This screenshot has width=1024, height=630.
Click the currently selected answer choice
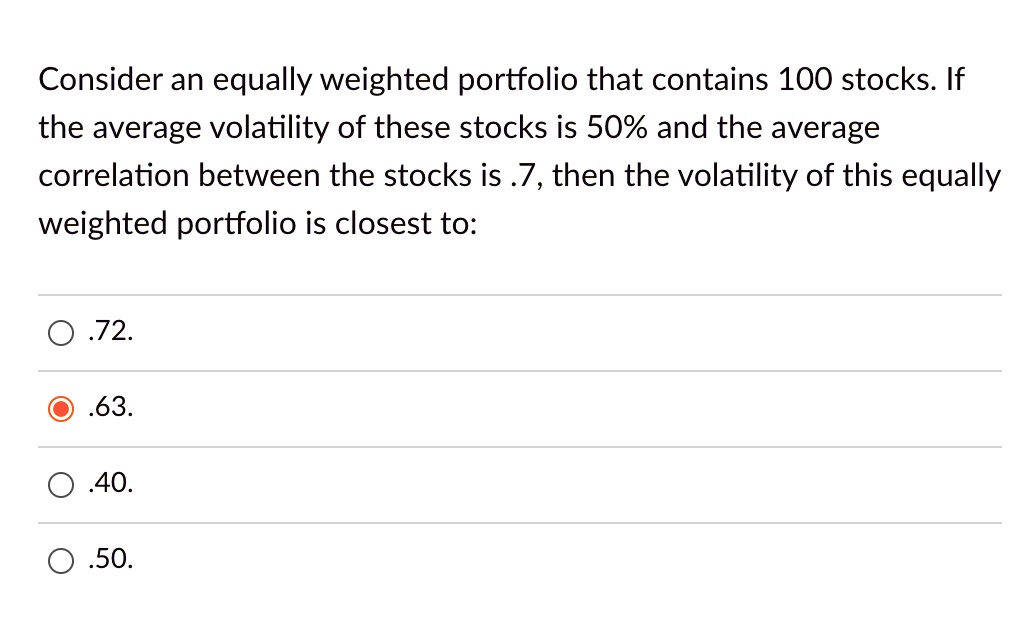click(60, 408)
